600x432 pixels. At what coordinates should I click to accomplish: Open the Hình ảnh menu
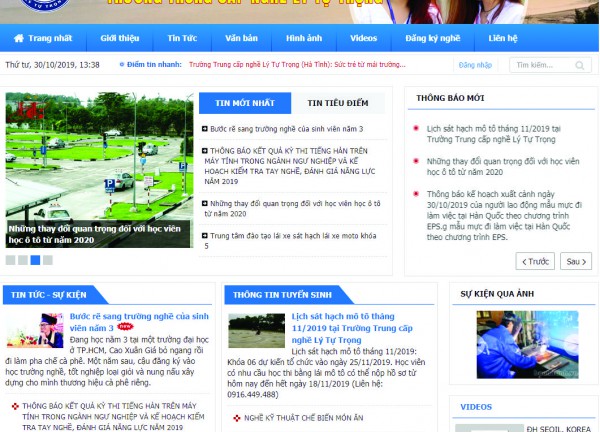pyautogui.click(x=304, y=38)
